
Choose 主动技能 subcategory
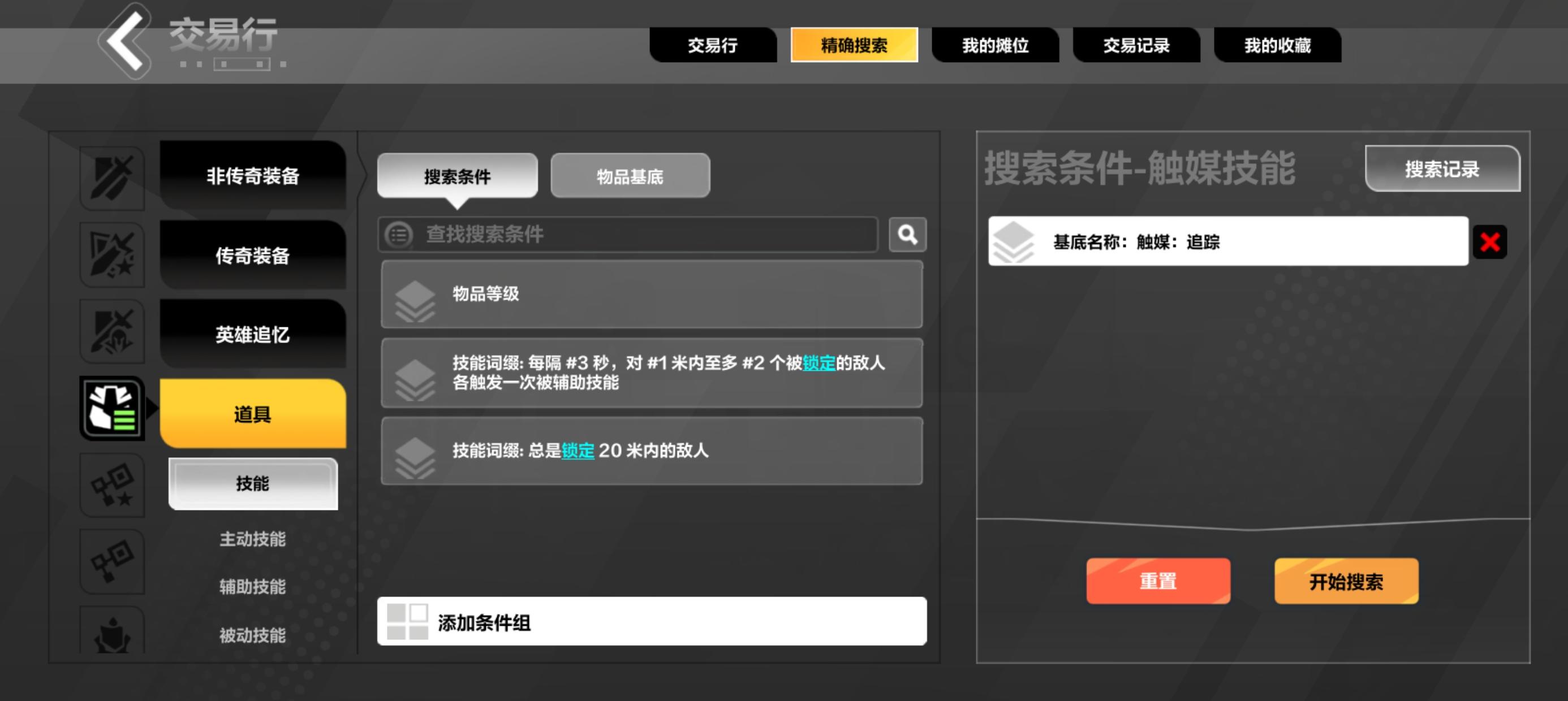[x=253, y=539]
